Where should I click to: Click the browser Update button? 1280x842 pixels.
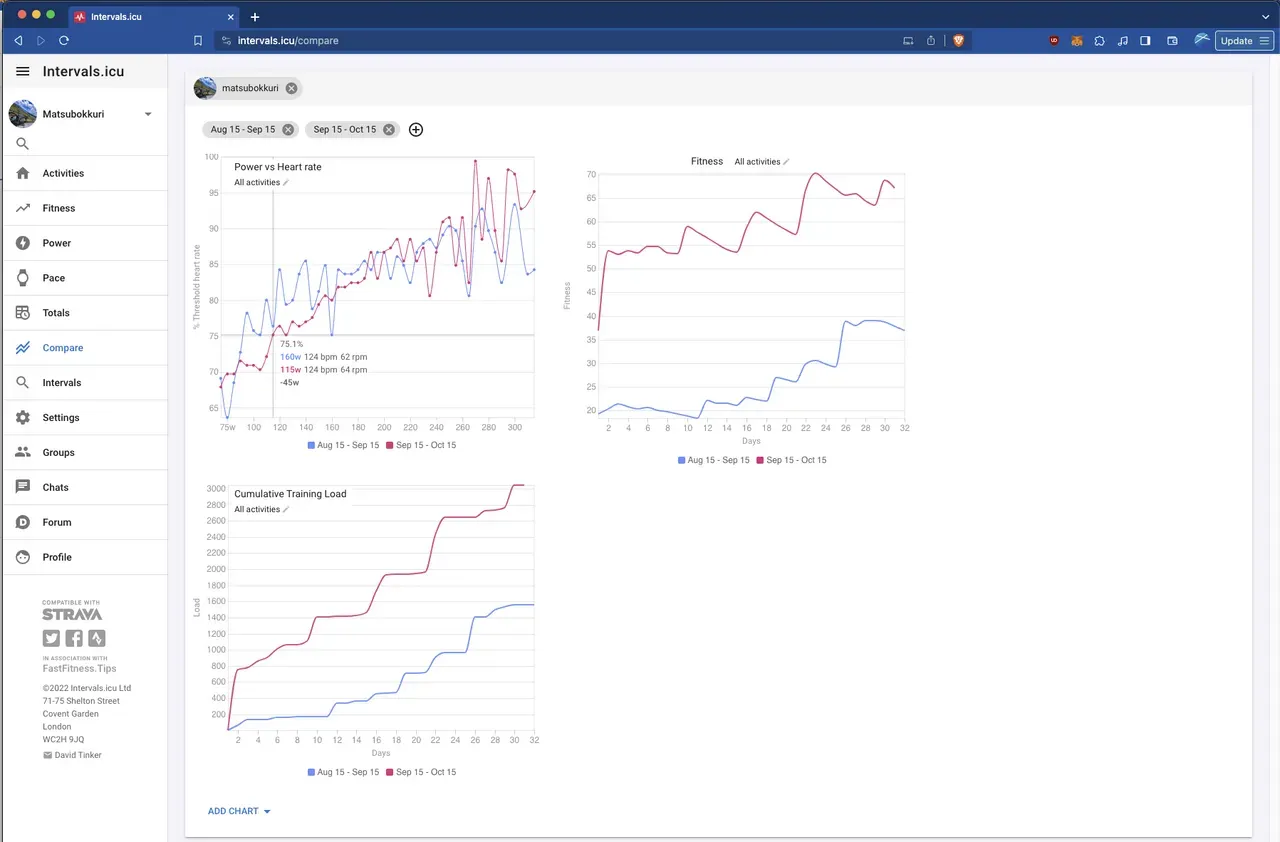pos(1243,41)
